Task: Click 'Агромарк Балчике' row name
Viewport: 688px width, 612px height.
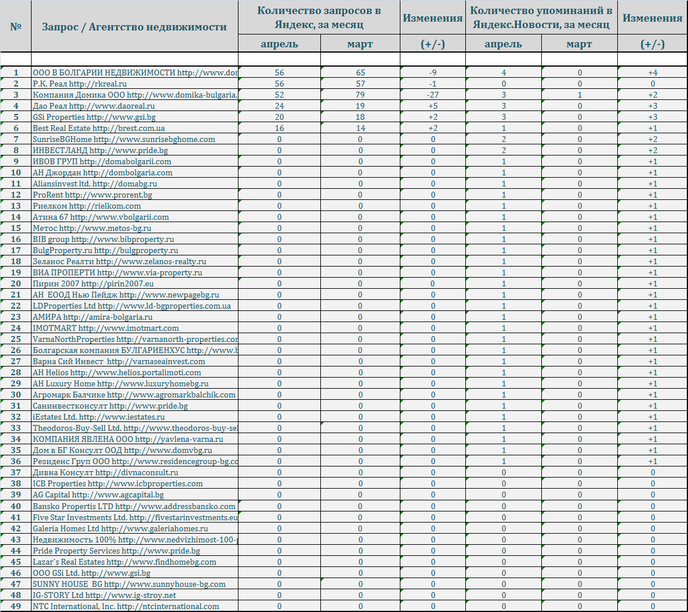Action: (135, 395)
